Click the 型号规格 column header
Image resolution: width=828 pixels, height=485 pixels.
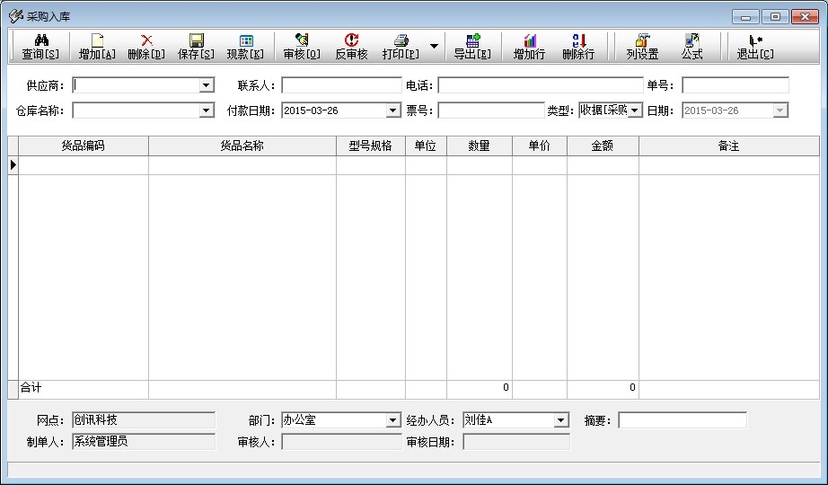pyautogui.click(x=371, y=146)
